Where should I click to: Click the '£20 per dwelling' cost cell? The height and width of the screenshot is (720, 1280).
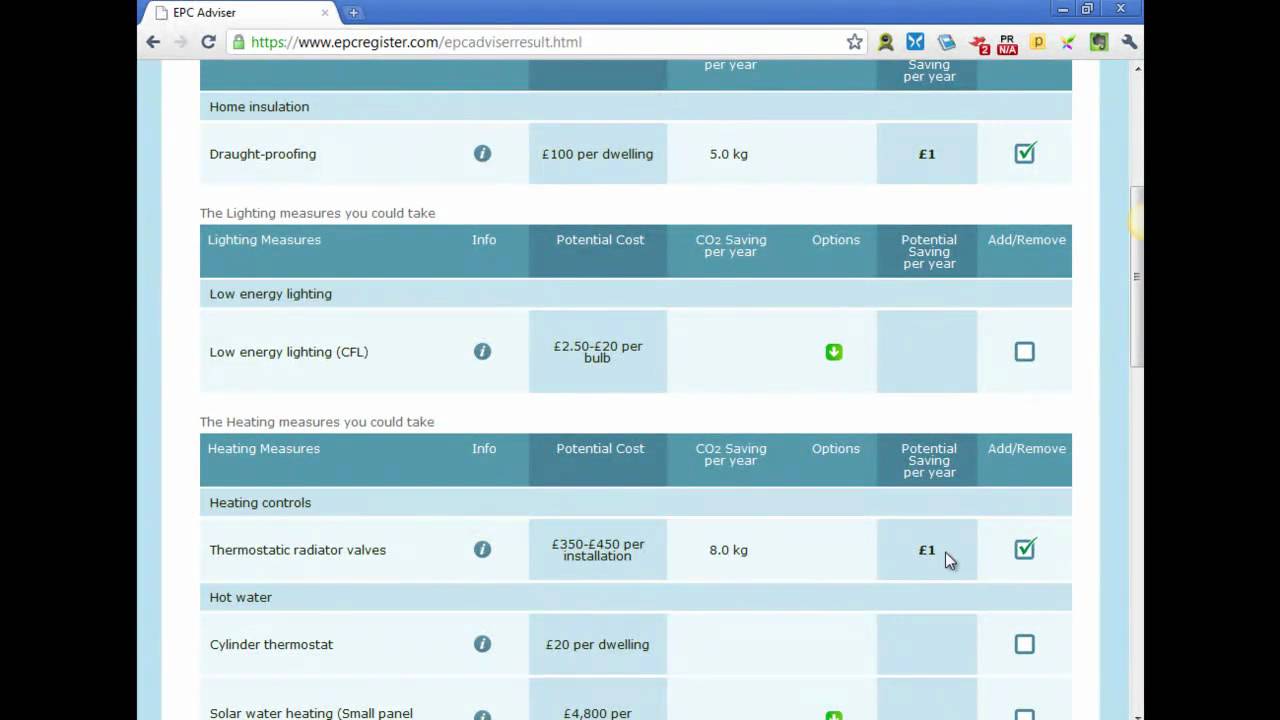(598, 644)
